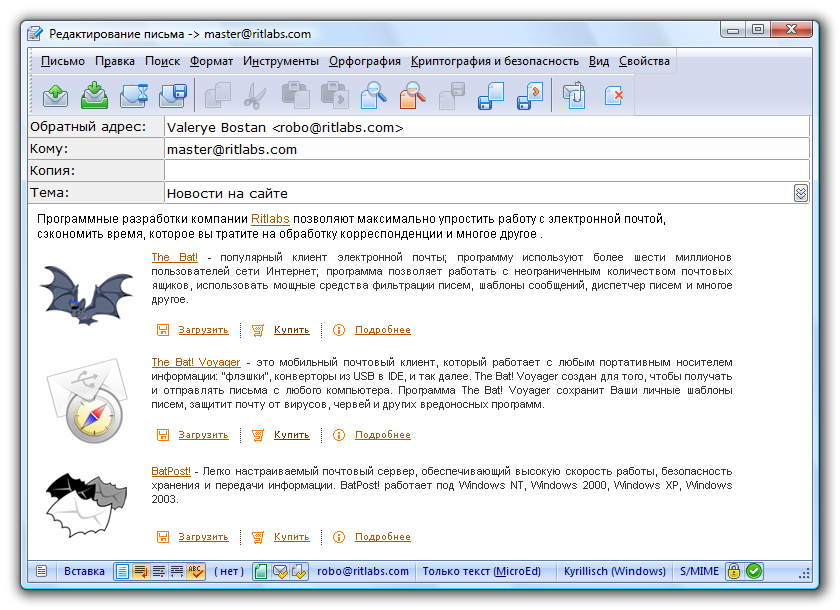This screenshot has width=840, height=610.
Task: Click the envelope with floppy save-draft icon
Action: pyautogui.click(x=172, y=96)
